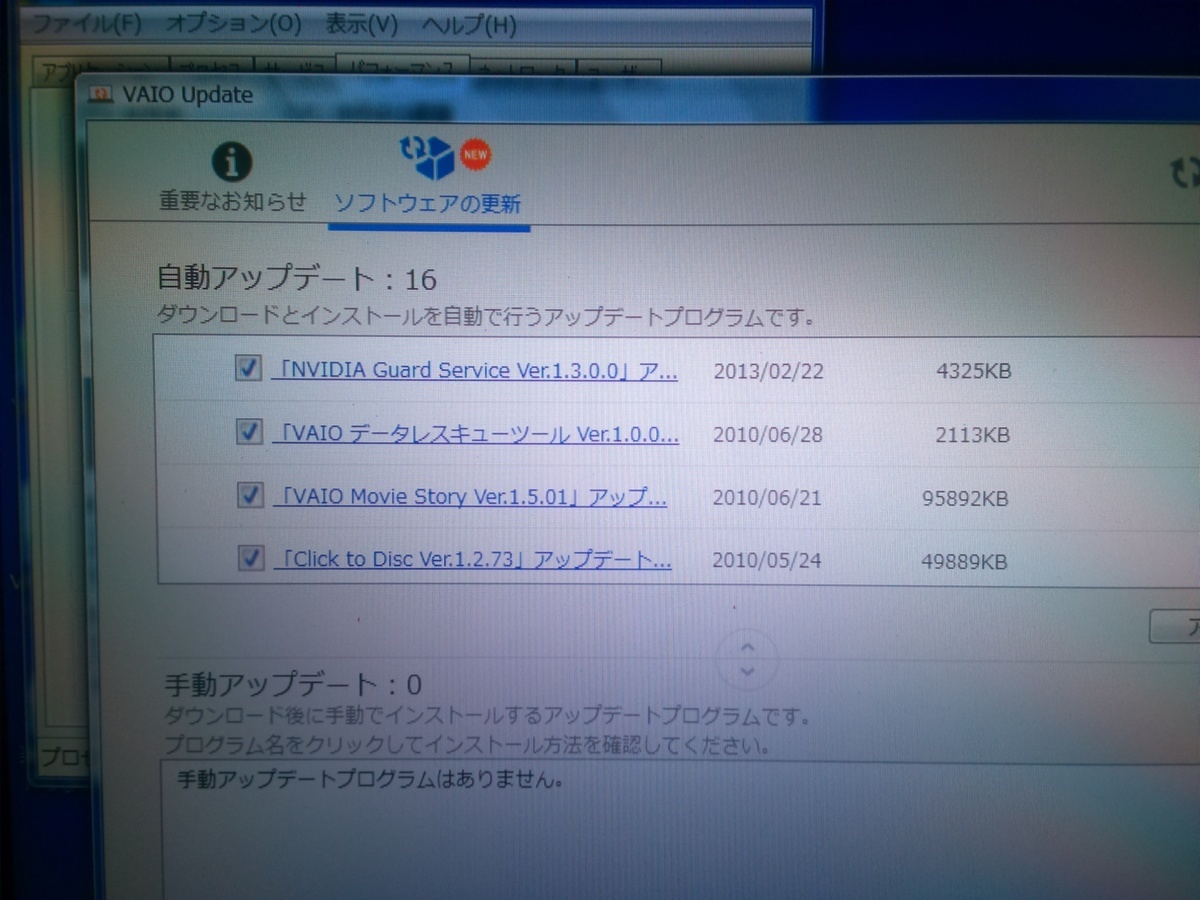Click the red NEW badge
This screenshot has height=900, width=1200.
(x=475, y=155)
